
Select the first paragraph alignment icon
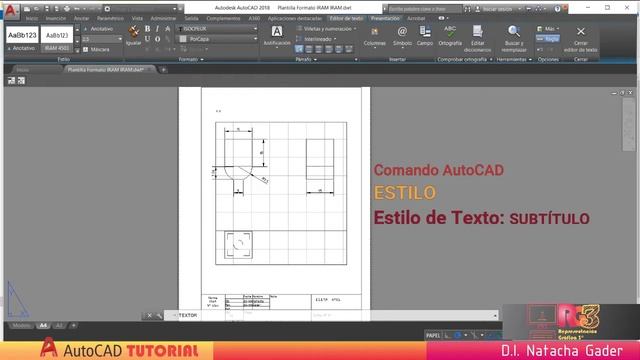pos(299,49)
